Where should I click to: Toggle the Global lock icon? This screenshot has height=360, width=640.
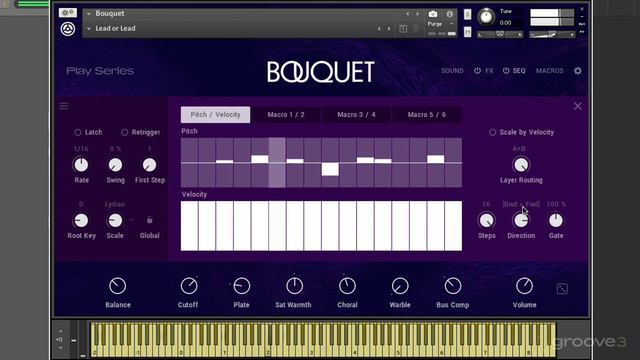(149, 220)
